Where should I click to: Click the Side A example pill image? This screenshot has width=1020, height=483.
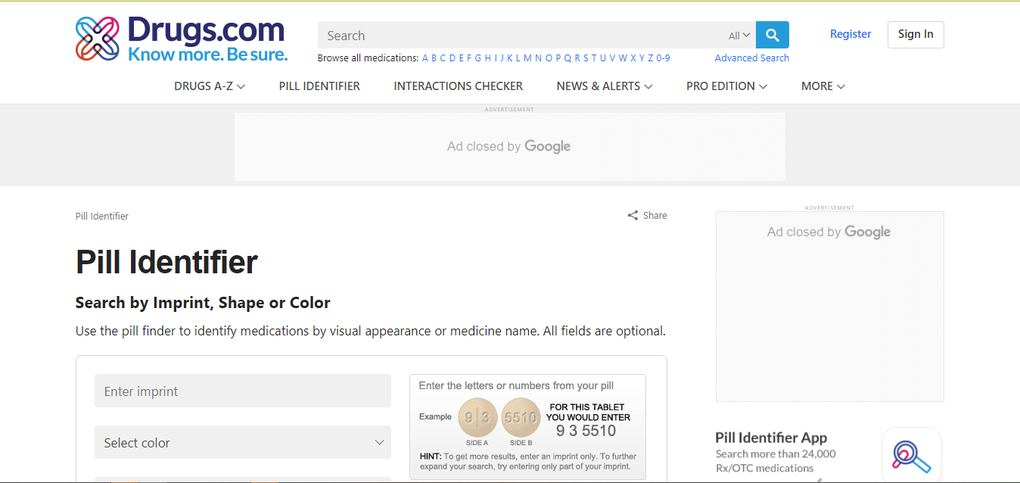point(477,417)
